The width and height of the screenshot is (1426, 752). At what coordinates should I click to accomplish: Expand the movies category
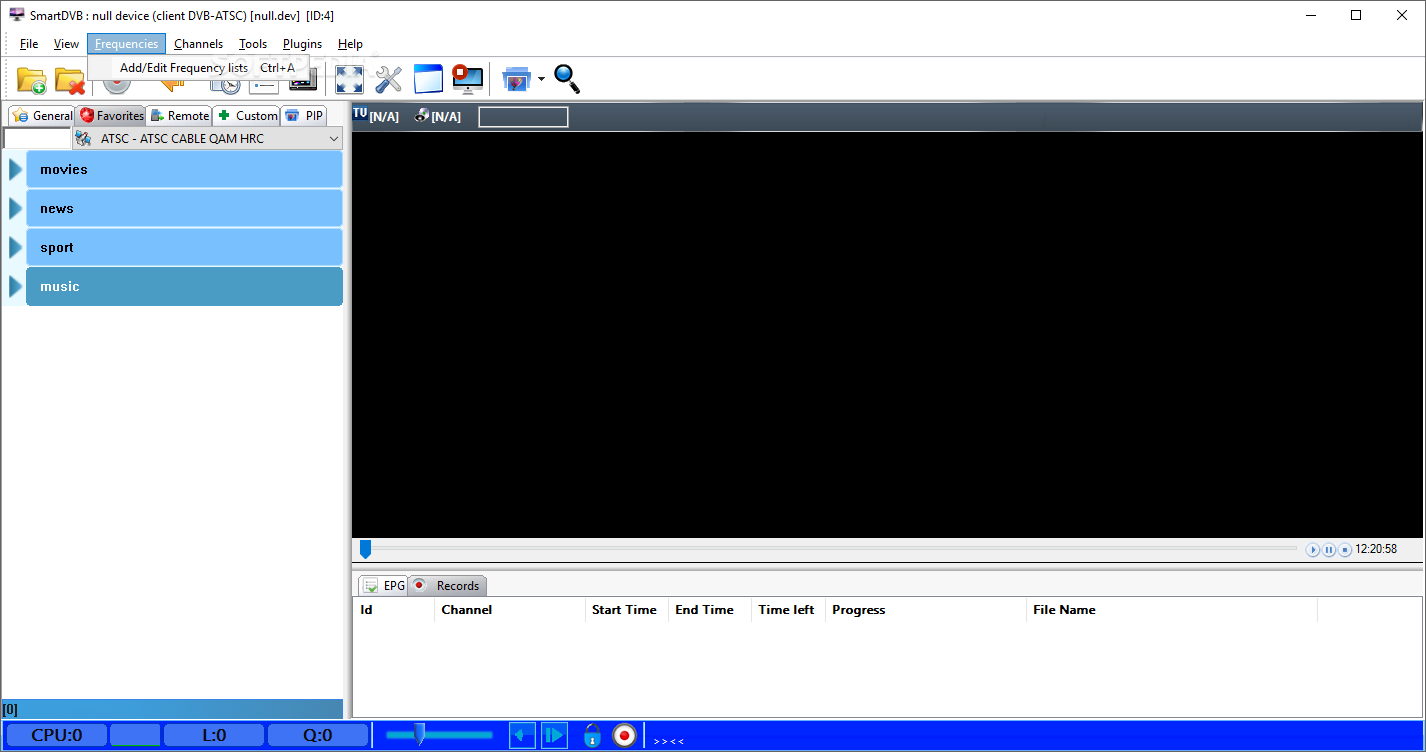click(15, 169)
